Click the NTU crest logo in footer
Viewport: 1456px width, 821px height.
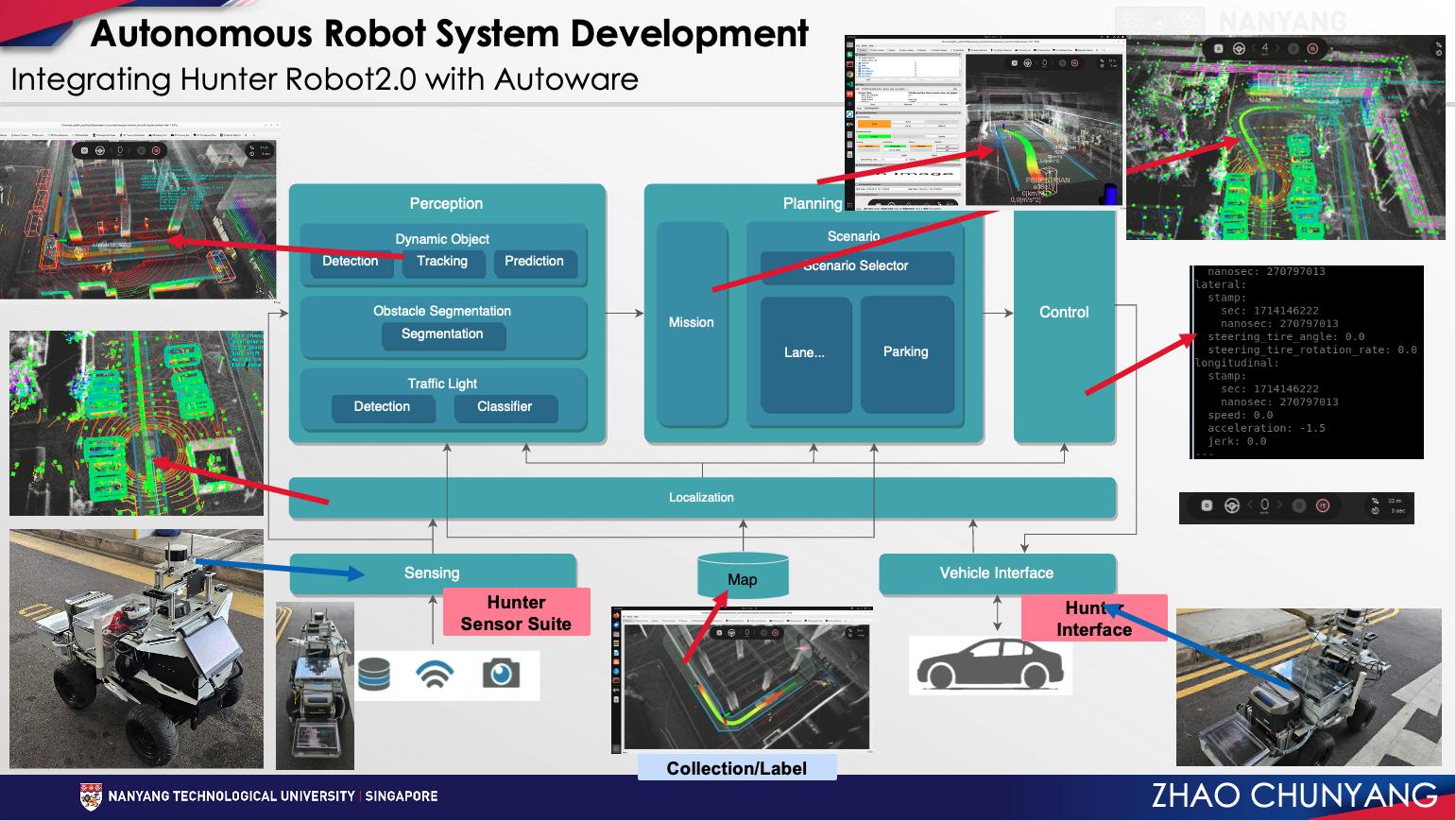(x=91, y=796)
